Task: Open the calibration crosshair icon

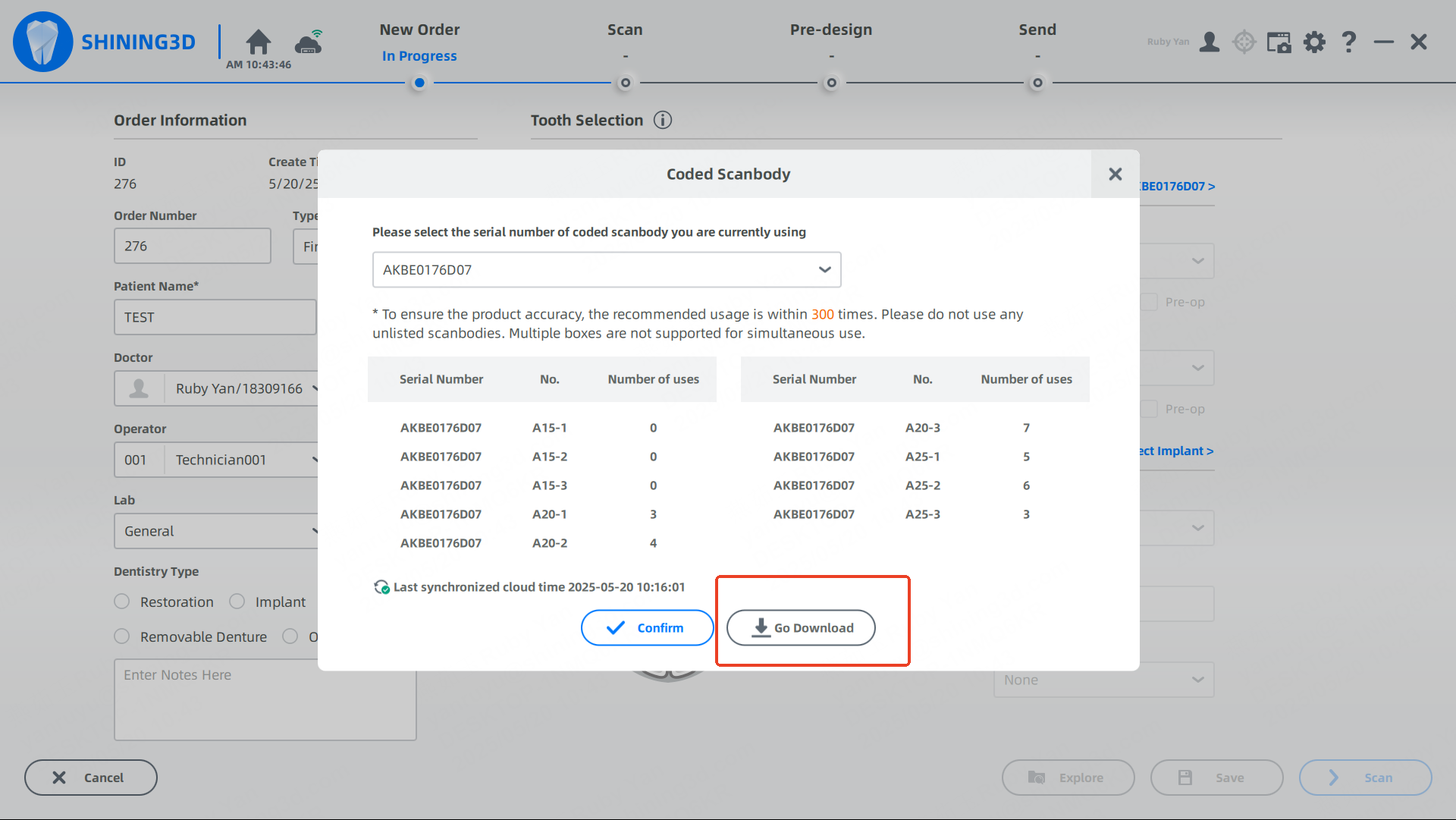Action: [x=1244, y=42]
